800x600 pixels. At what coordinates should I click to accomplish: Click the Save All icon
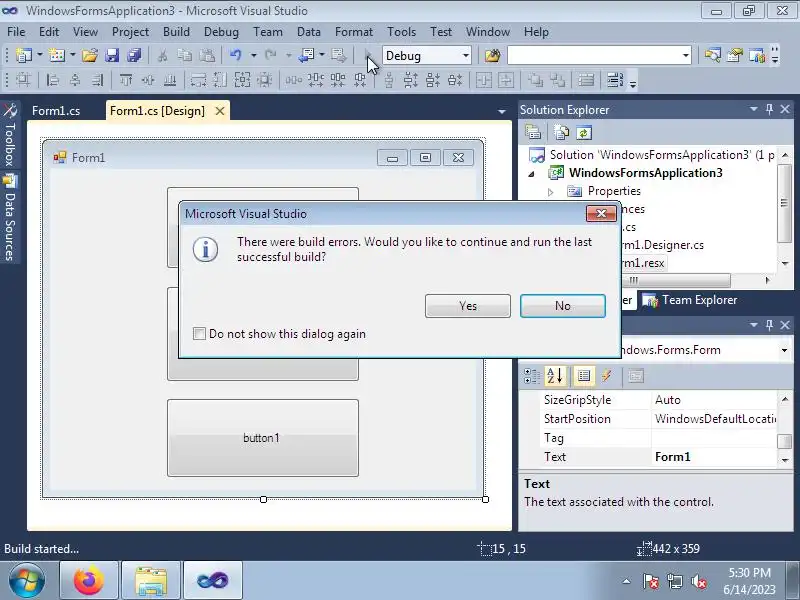134,55
